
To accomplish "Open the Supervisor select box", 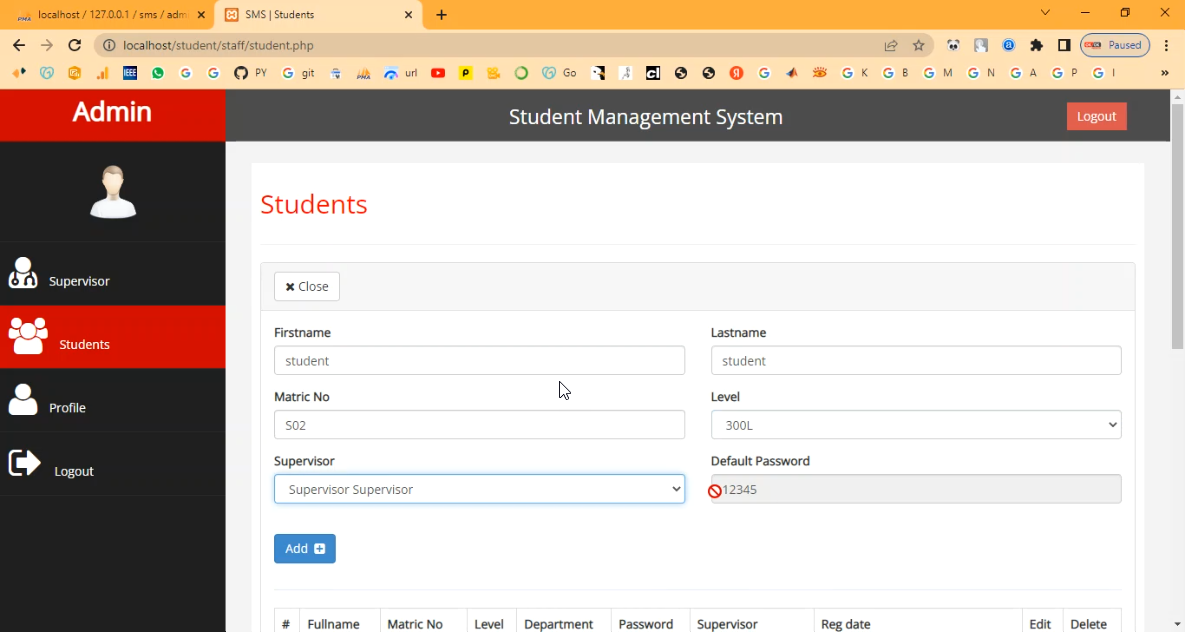I will pyautogui.click(x=479, y=489).
